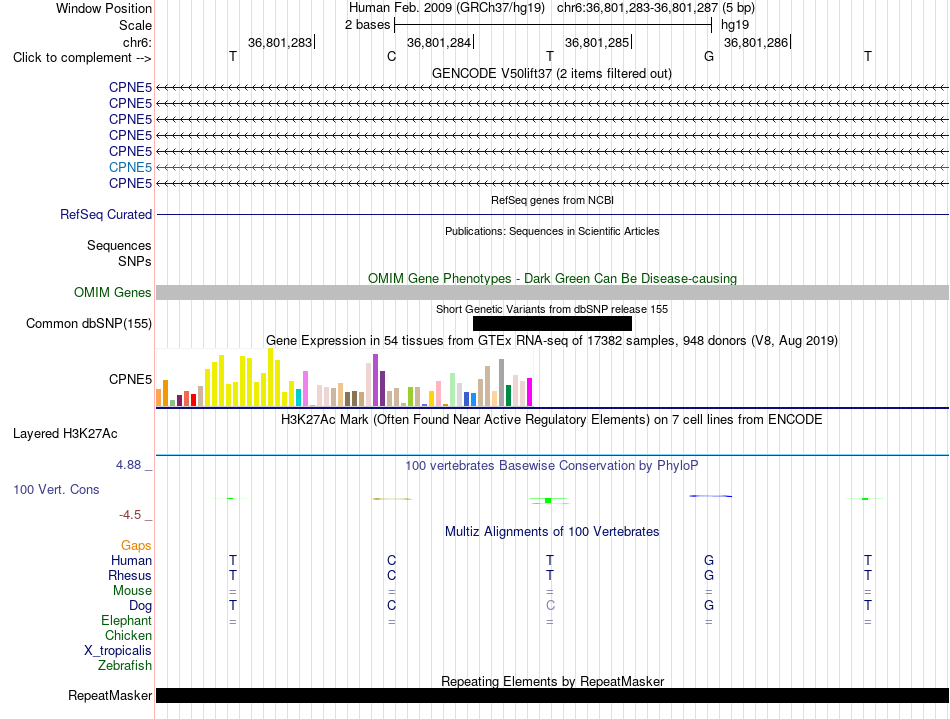
Task: Click the tall purple bar in GTEx chart
Action: click(376, 380)
